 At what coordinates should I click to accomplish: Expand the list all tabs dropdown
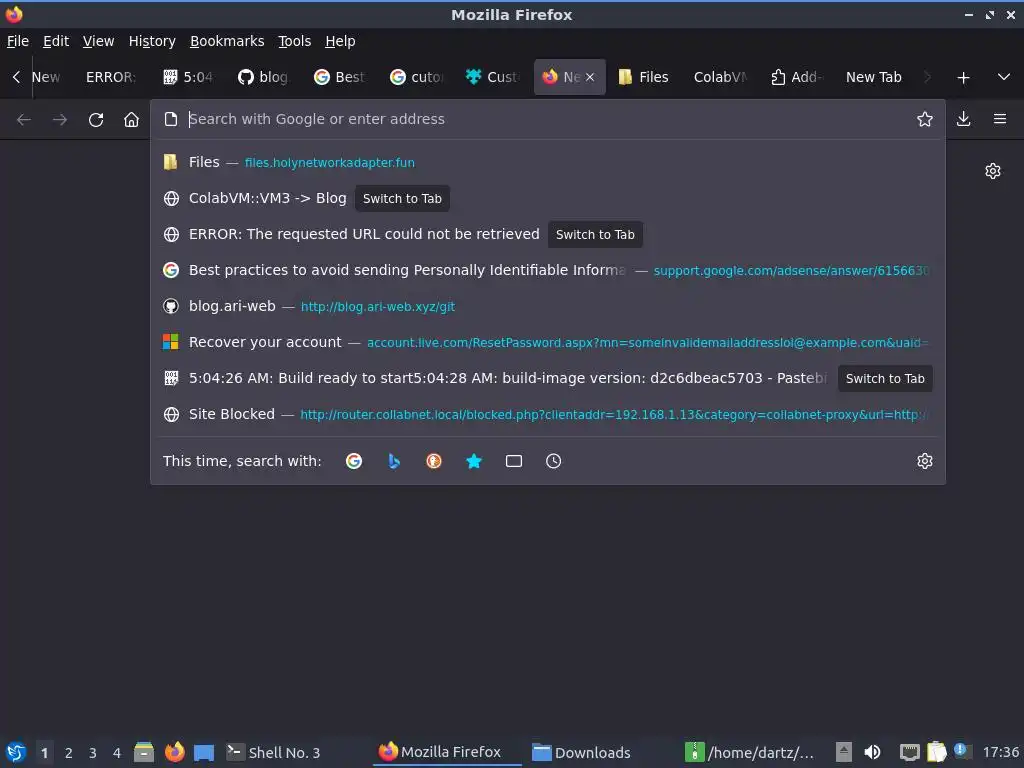[x=1004, y=77]
